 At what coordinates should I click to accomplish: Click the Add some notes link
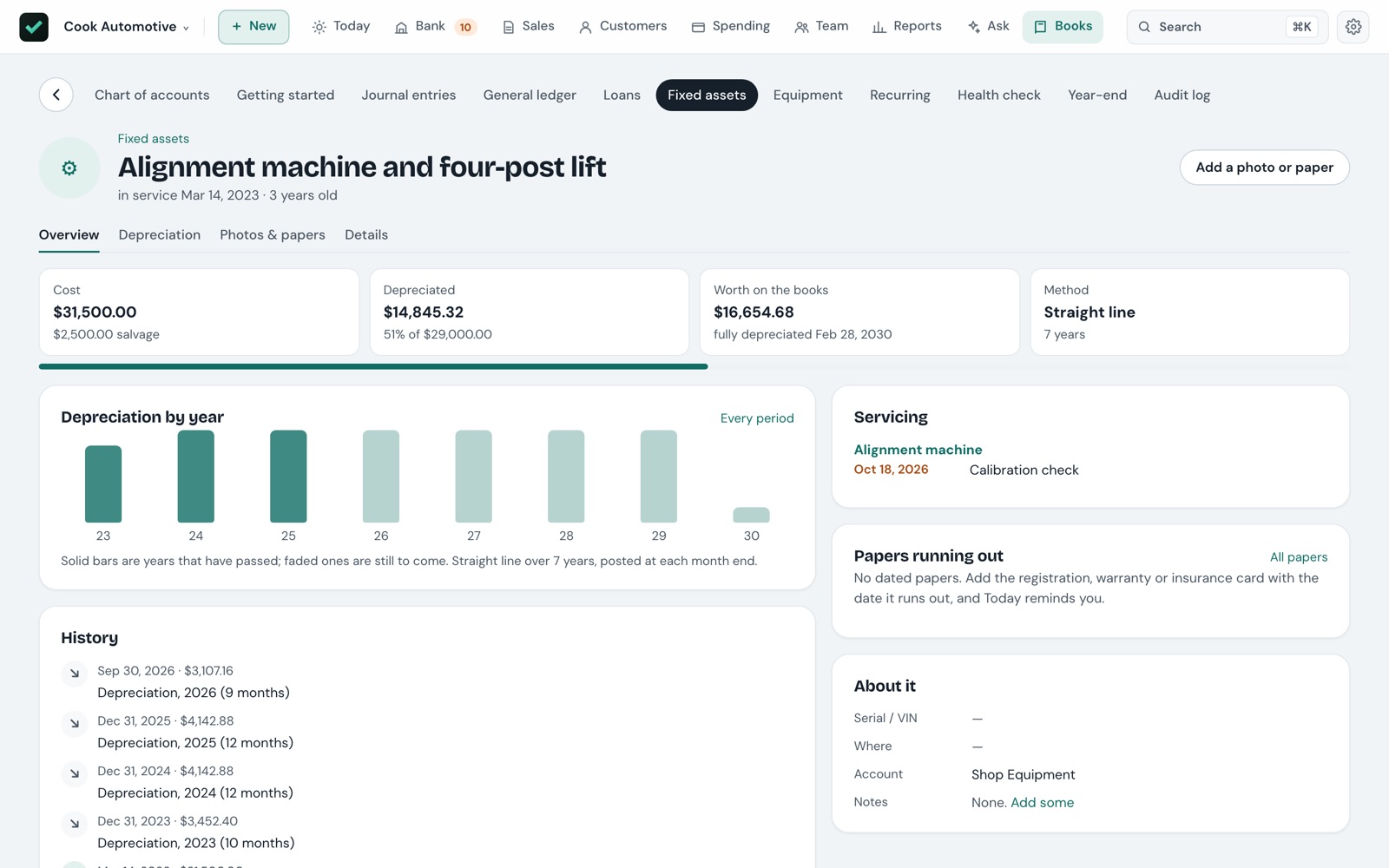(1042, 803)
